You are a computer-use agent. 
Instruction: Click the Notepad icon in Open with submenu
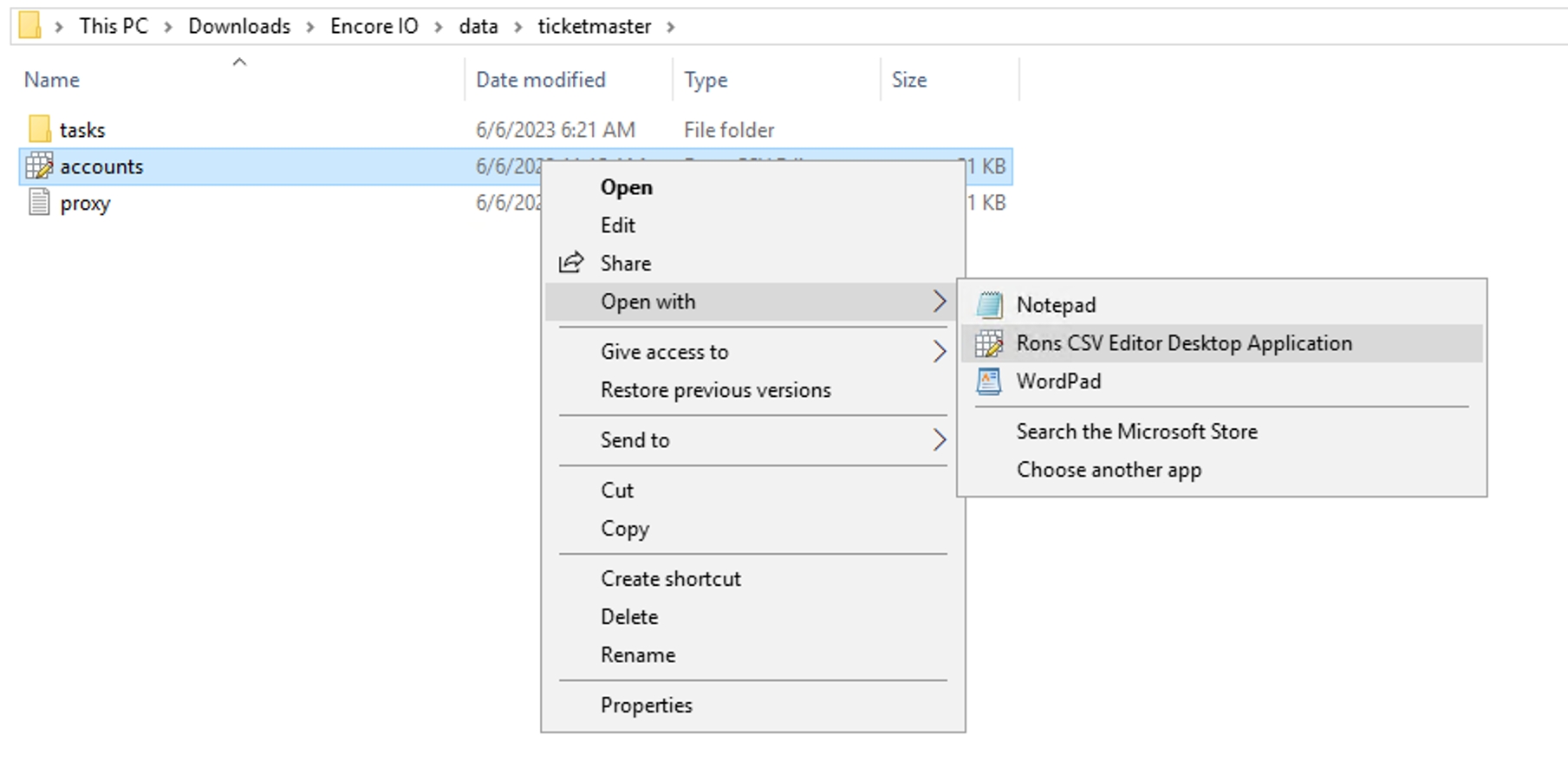pyautogui.click(x=989, y=305)
